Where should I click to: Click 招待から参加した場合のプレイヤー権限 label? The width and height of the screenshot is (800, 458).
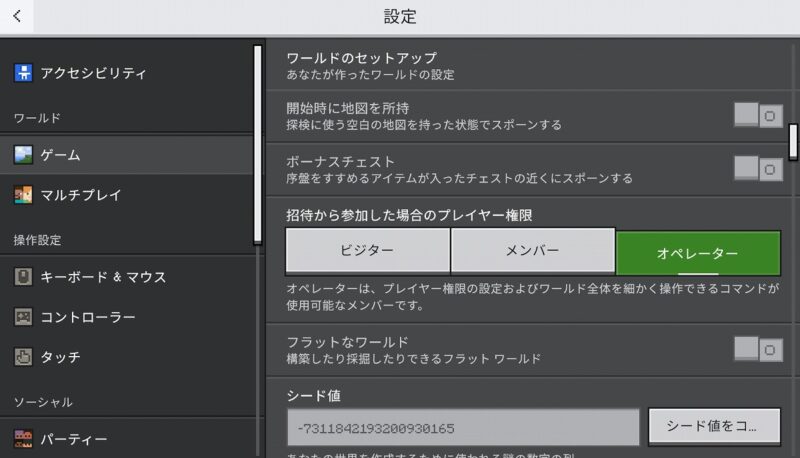[409, 215]
